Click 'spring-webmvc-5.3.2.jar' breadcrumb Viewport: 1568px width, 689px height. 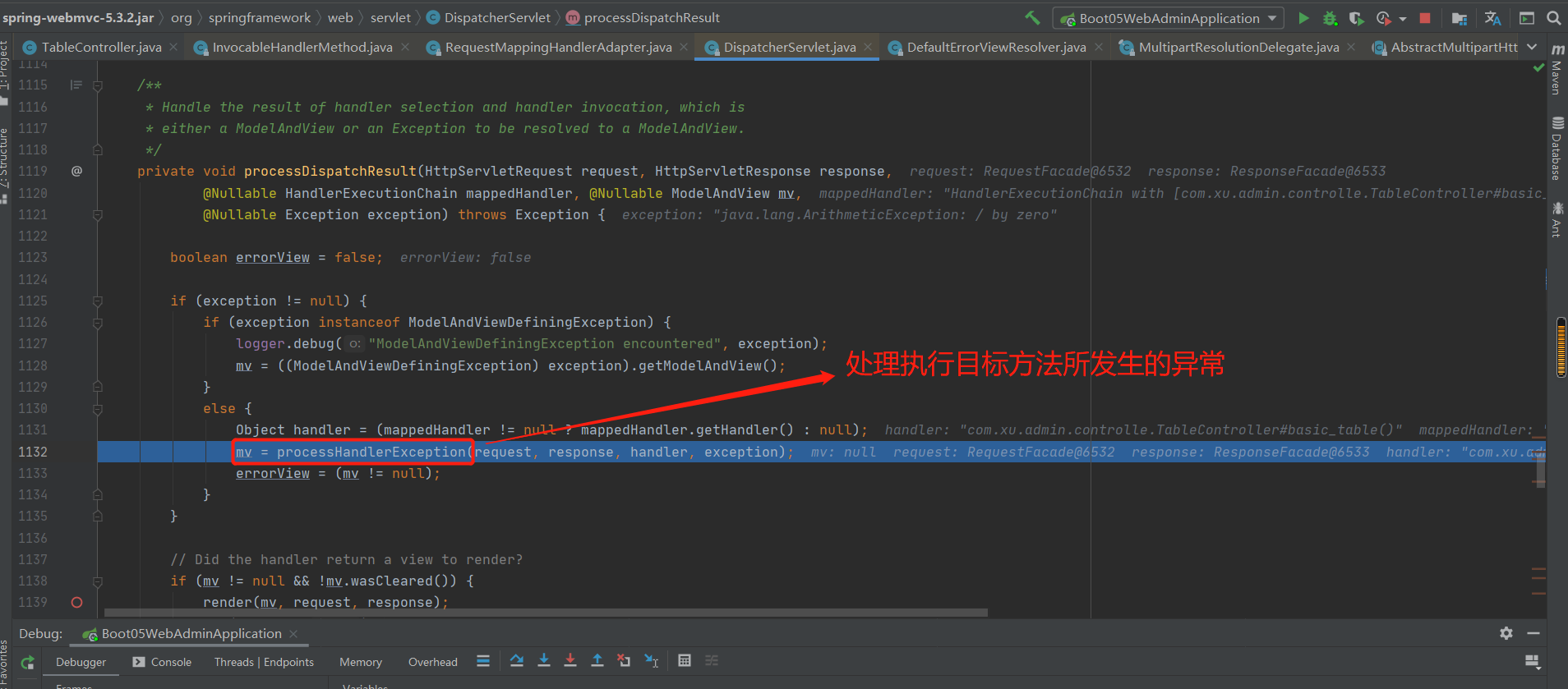click(77, 17)
